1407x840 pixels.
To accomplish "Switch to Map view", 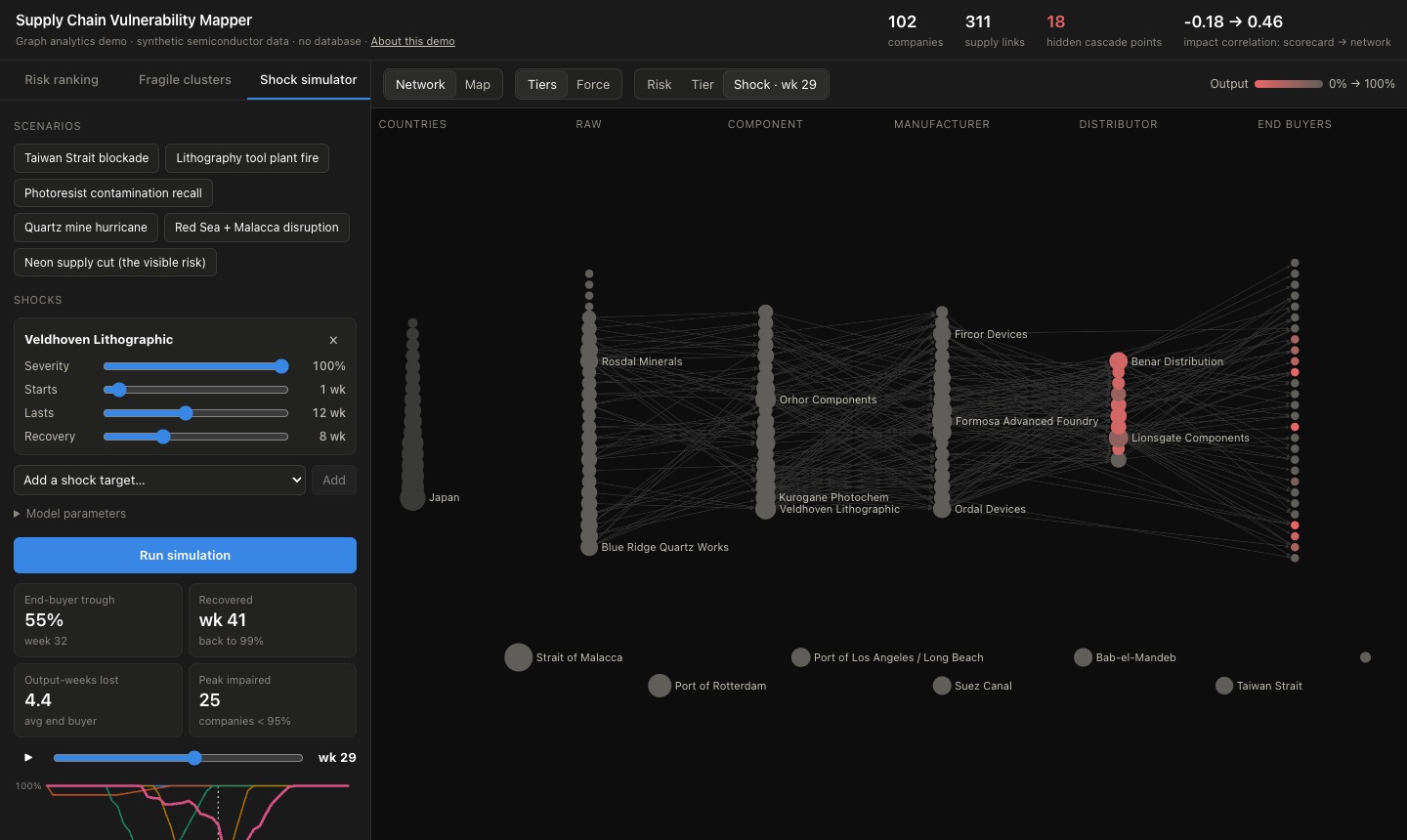I will click(478, 84).
